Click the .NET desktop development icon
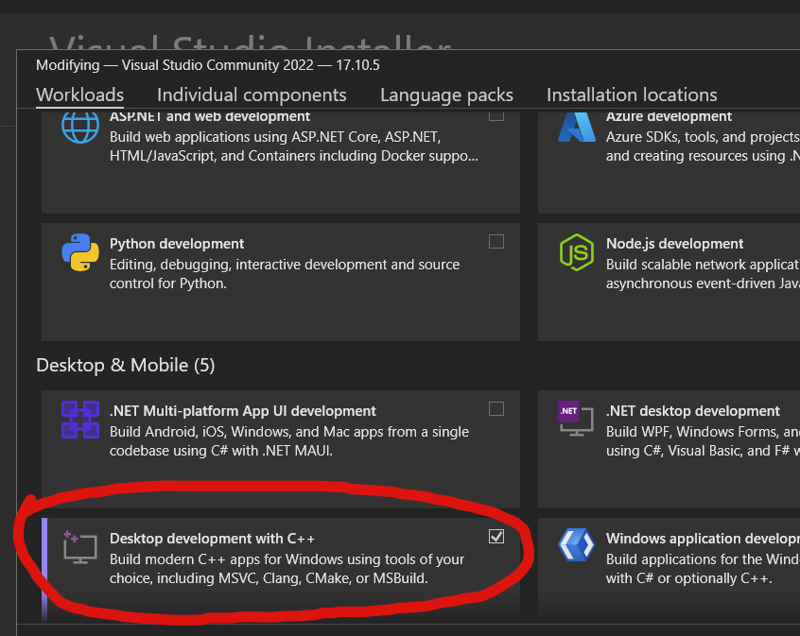Screen dimensions: 800x636 [577, 419]
